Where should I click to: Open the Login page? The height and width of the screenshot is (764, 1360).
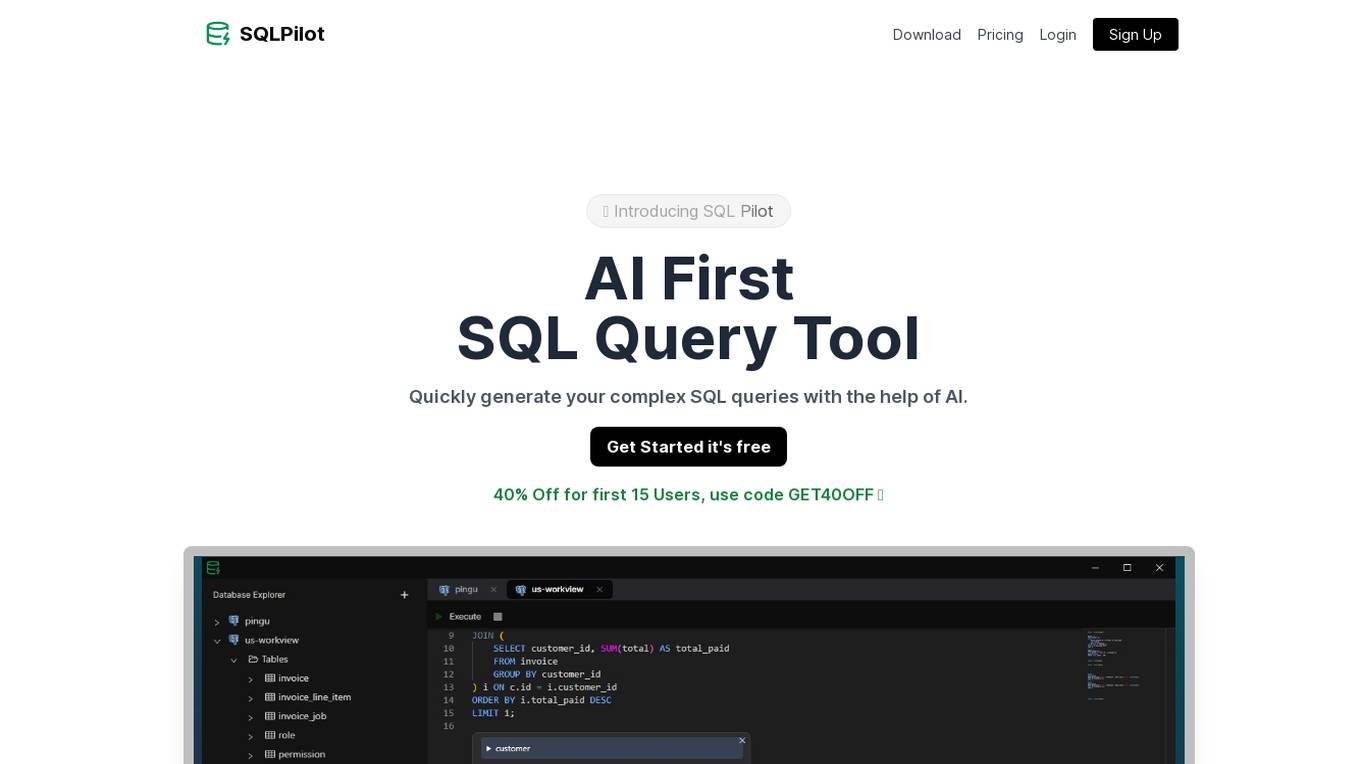click(x=1058, y=35)
